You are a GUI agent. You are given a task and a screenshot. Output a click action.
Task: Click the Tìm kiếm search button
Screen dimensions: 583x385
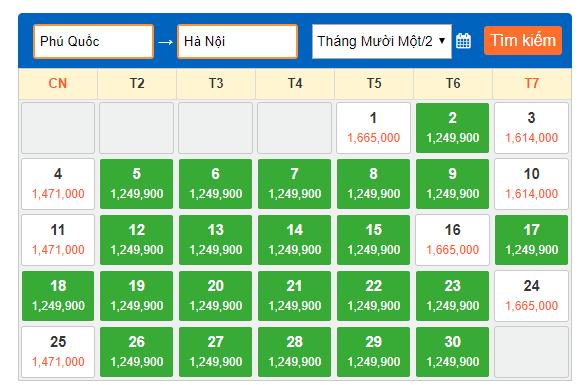(523, 41)
